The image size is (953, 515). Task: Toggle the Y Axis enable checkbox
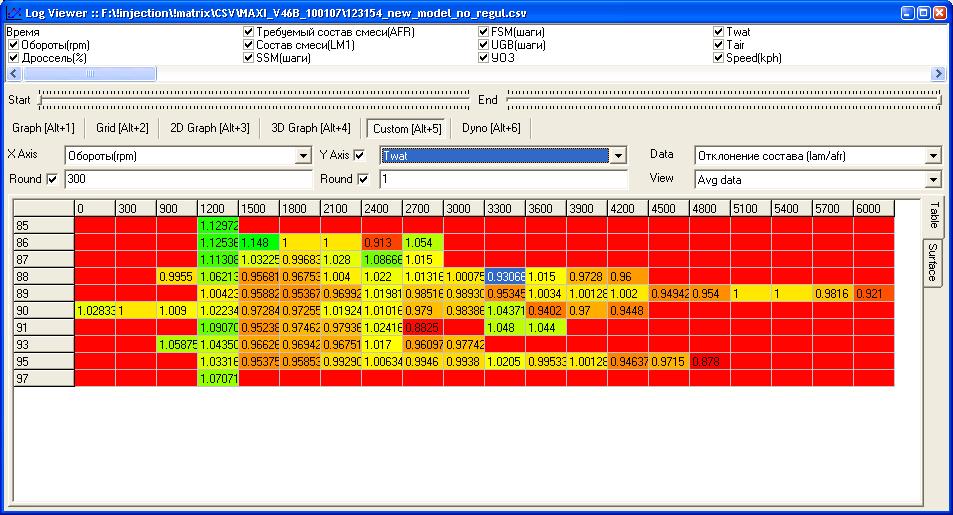(358, 155)
